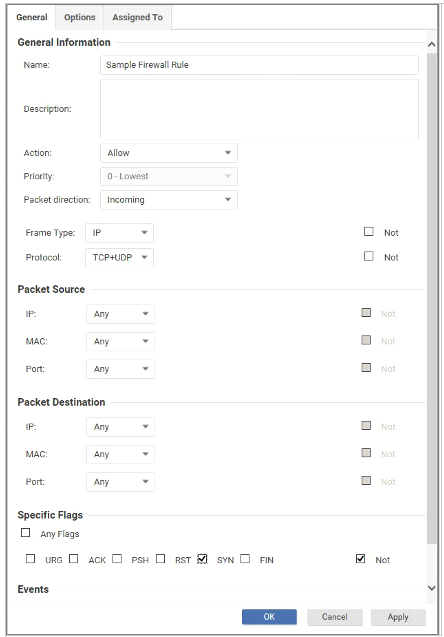Expand the Packet Source Port dropdown

tap(120, 369)
